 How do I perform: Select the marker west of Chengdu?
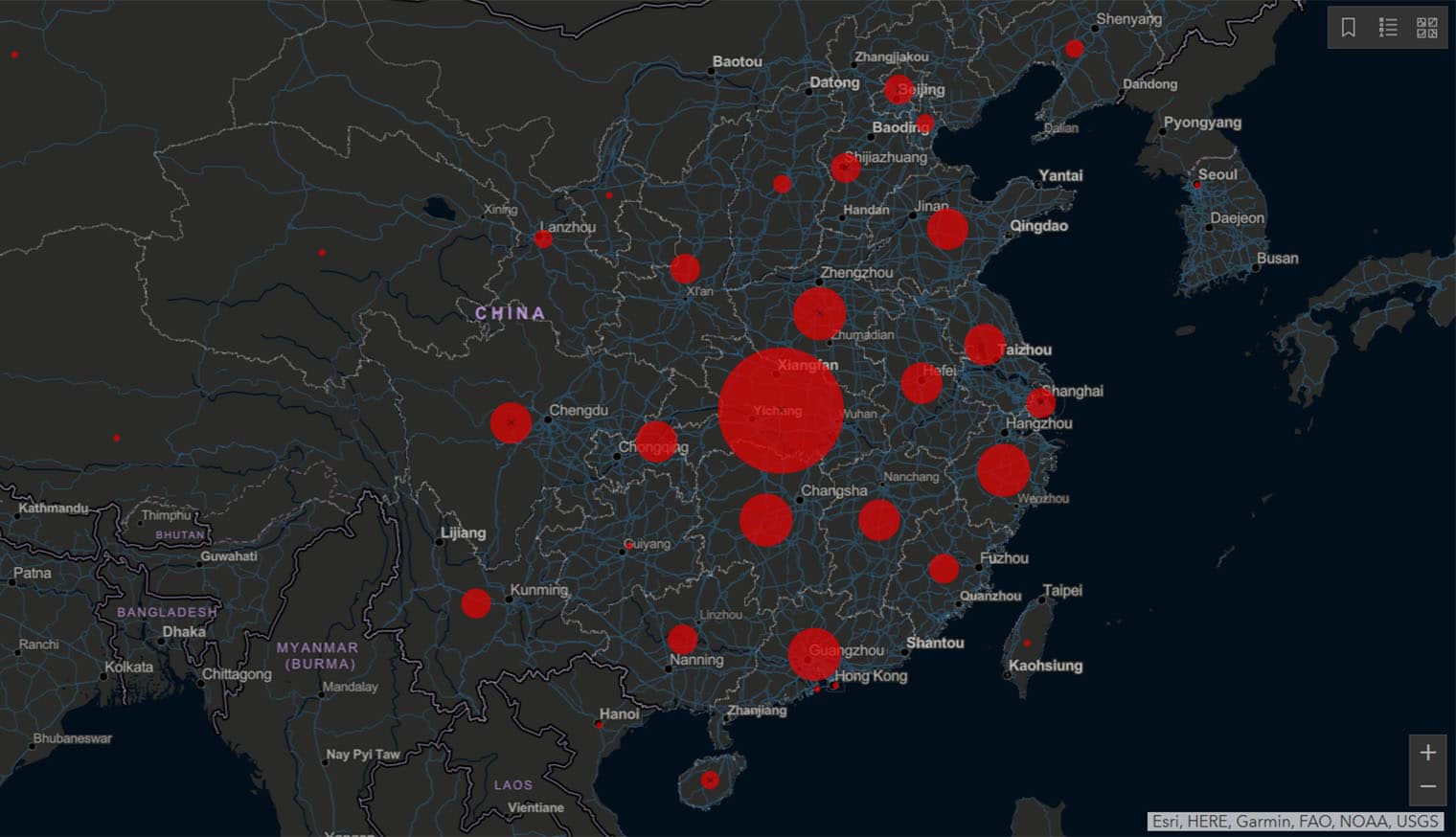(x=512, y=421)
